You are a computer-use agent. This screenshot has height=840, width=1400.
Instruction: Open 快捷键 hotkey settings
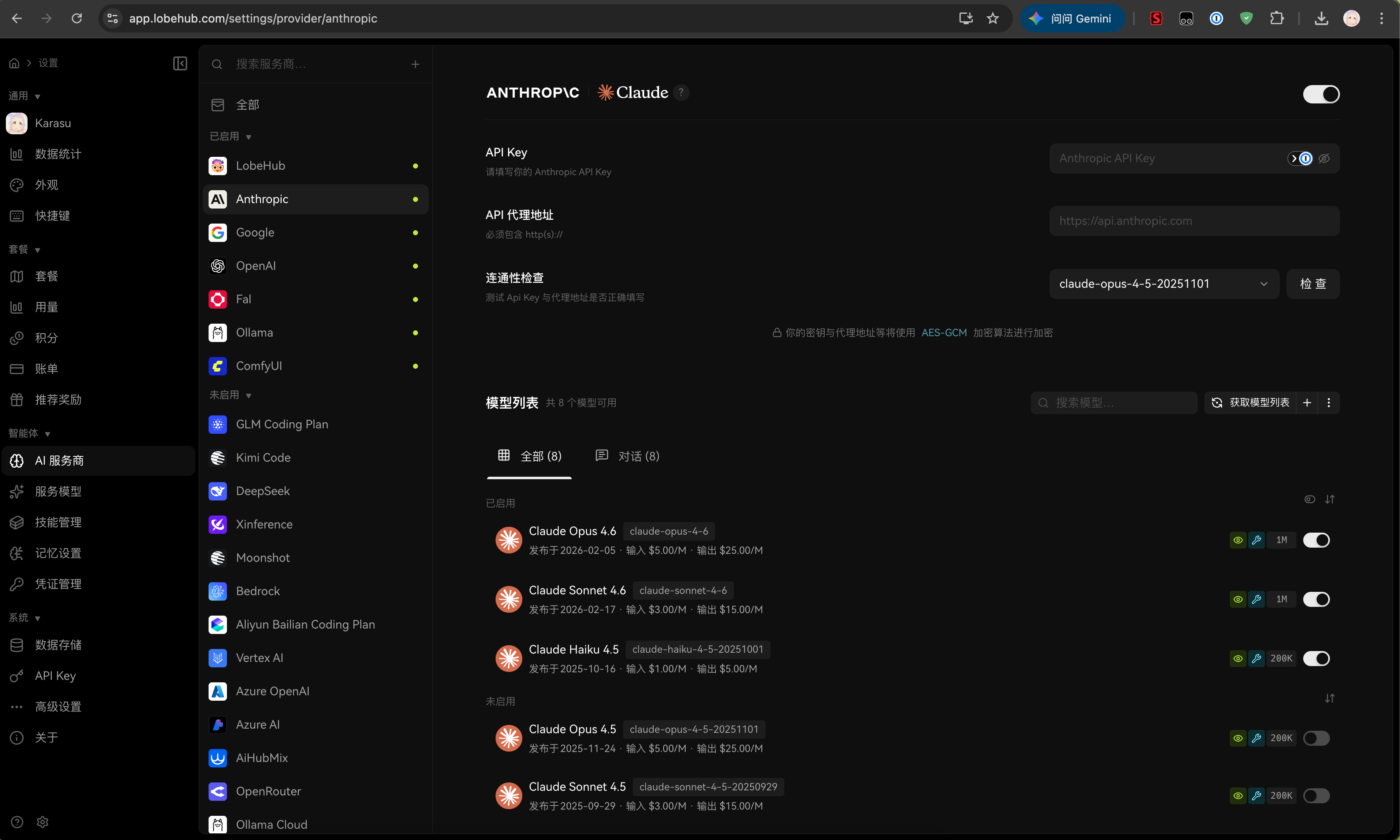click(x=98, y=216)
